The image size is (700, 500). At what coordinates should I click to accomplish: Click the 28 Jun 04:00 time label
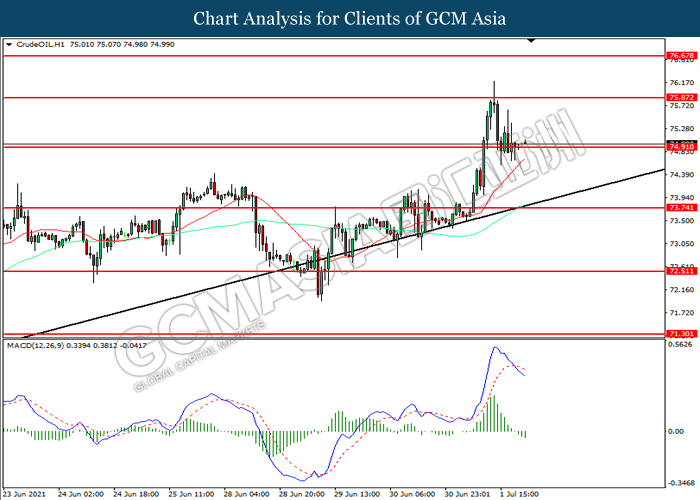(x=246, y=494)
